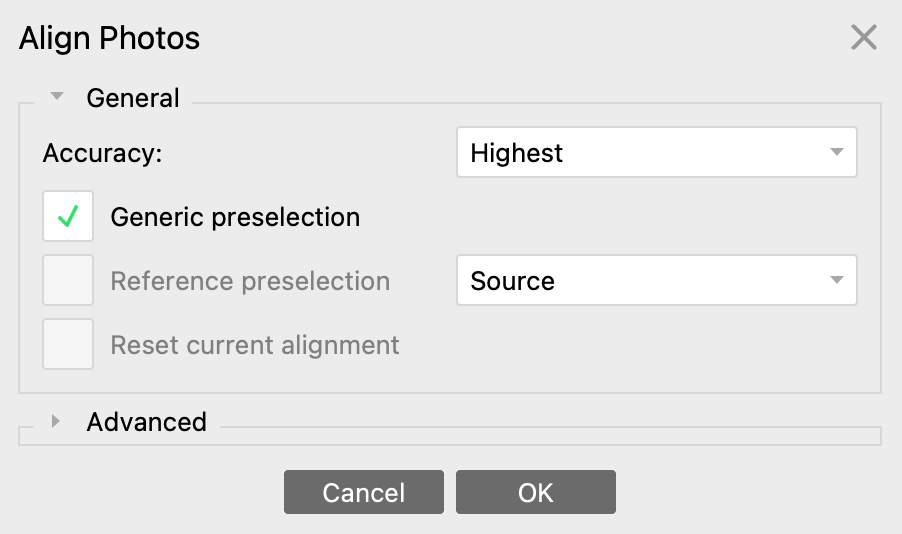The image size is (902, 534).
Task: Close the Align Photos dialog with X
Action: (863, 38)
